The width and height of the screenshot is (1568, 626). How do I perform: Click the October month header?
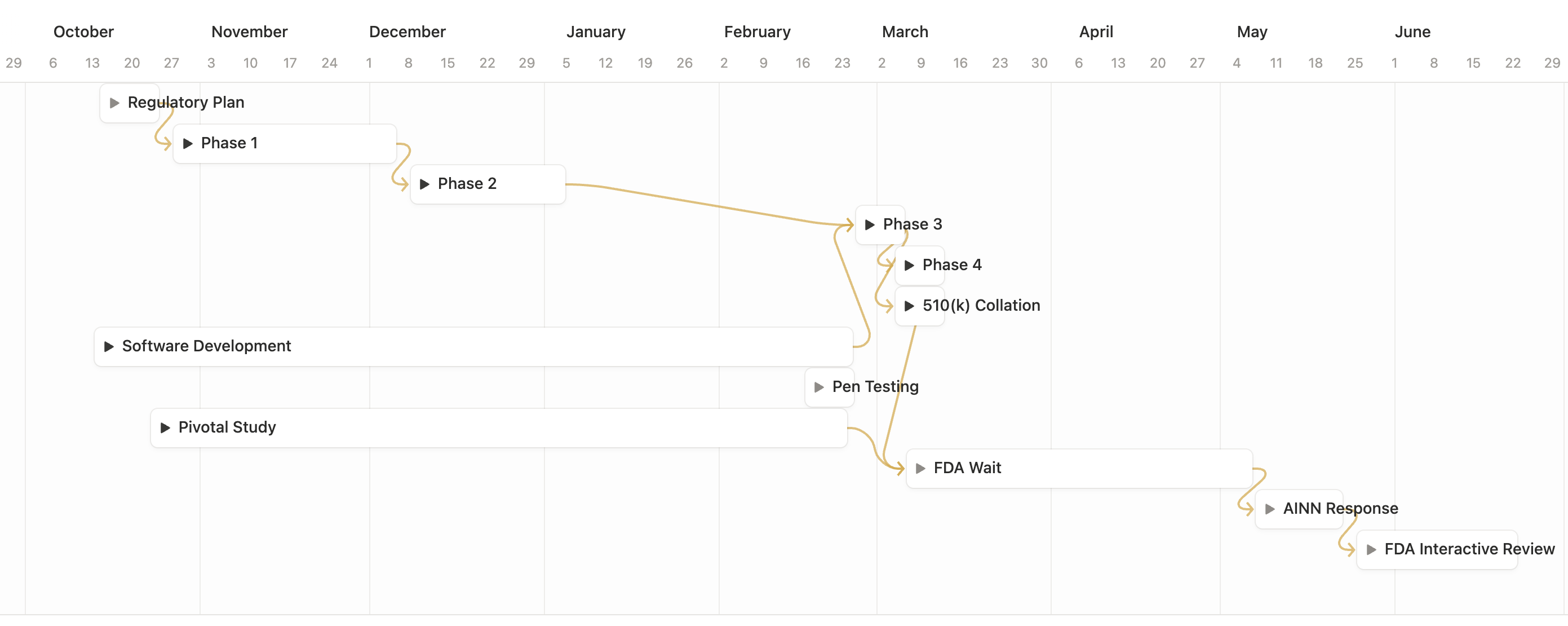click(x=83, y=32)
